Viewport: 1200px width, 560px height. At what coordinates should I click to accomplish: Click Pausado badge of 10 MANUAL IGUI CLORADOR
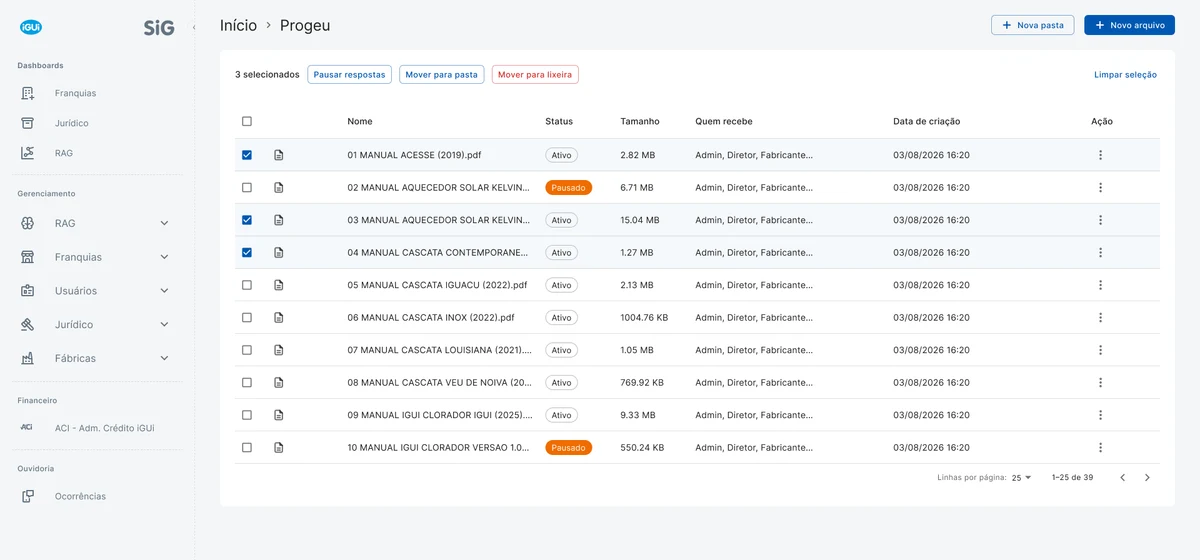pyautogui.click(x=569, y=448)
